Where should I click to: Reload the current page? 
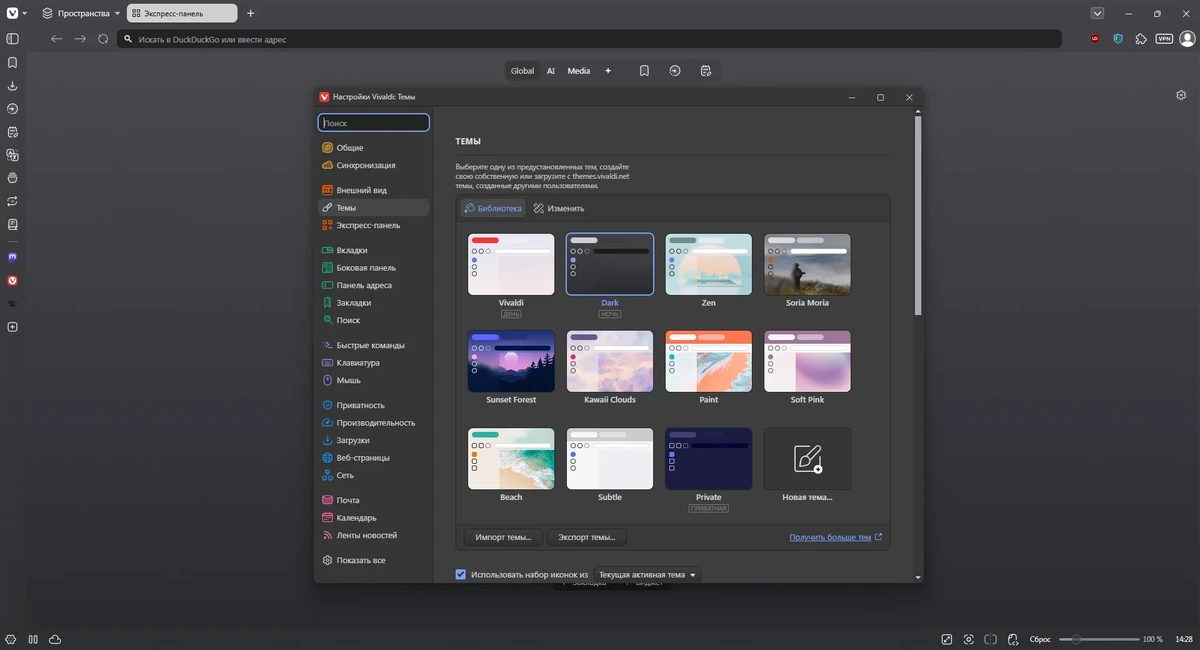coord(103,39)
